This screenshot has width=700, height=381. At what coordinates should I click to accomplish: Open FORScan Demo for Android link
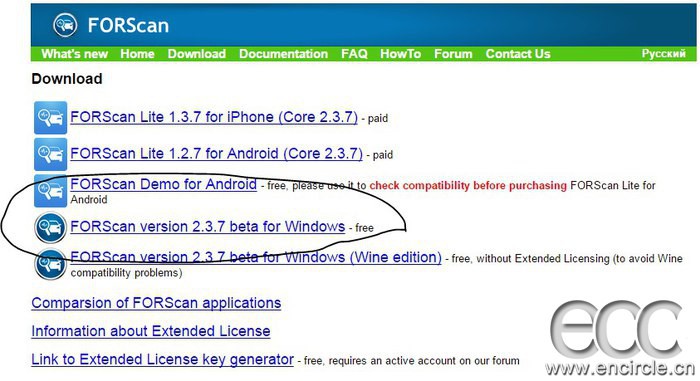coord(163,184)
